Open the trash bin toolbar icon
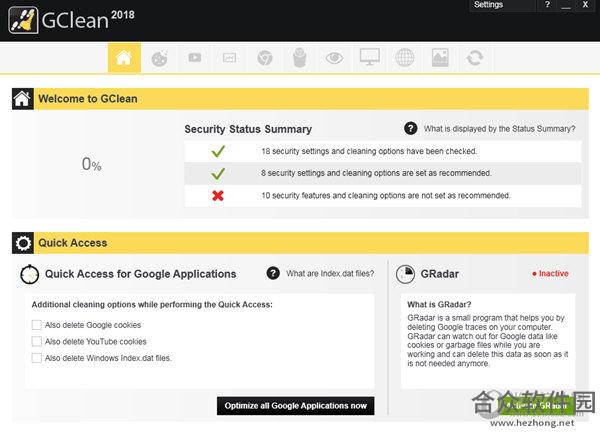The image size is (600, 433). point(300,58)
